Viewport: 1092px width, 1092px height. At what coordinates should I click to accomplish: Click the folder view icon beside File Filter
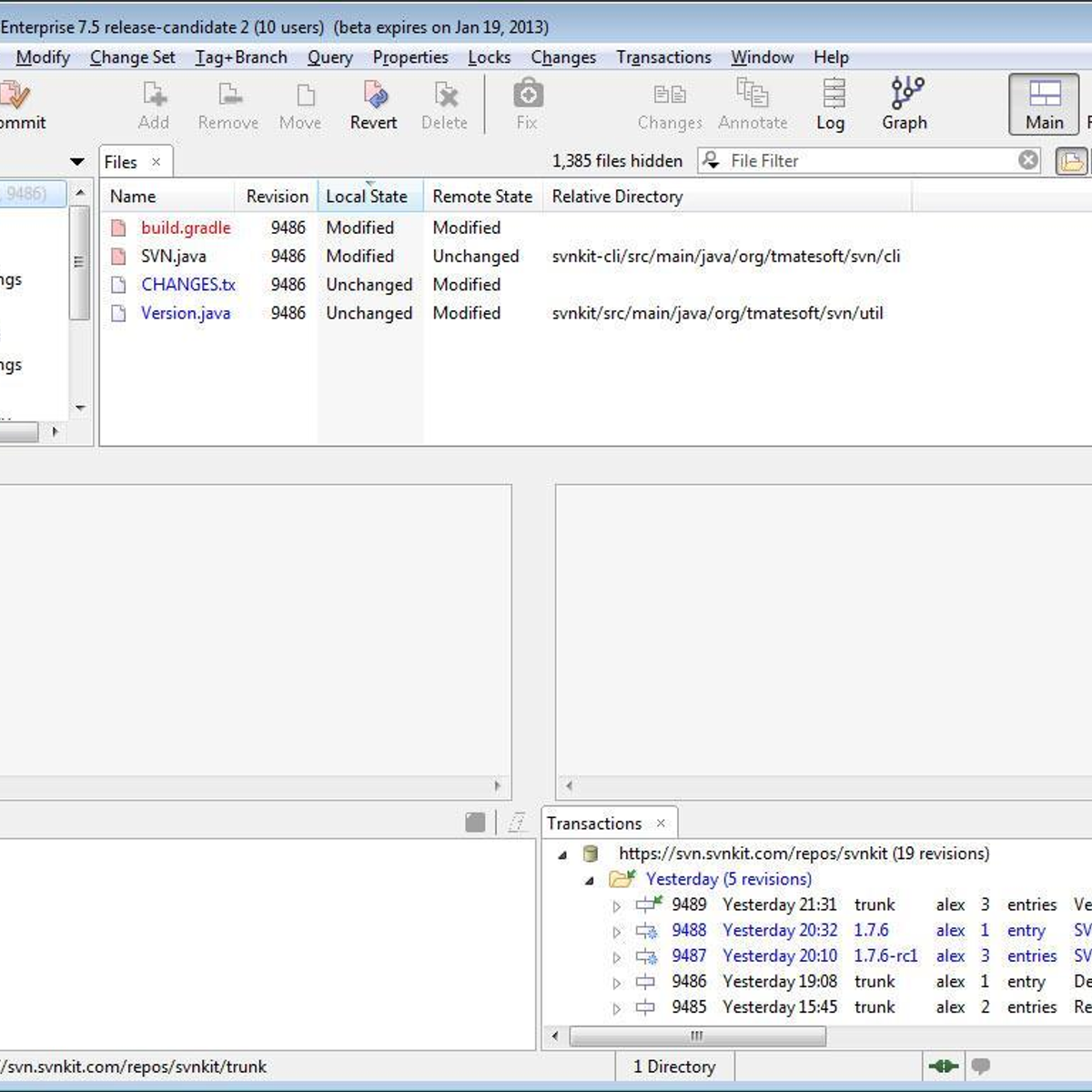(x=1071, y=161)
